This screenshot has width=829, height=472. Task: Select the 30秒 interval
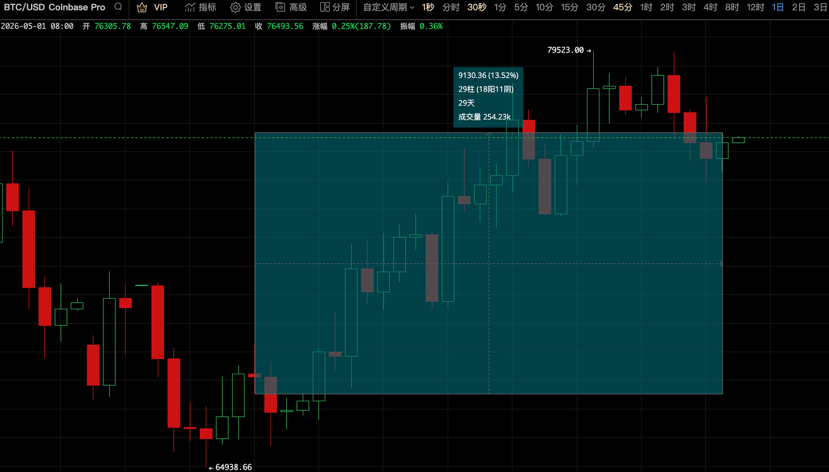coord(477,7)
